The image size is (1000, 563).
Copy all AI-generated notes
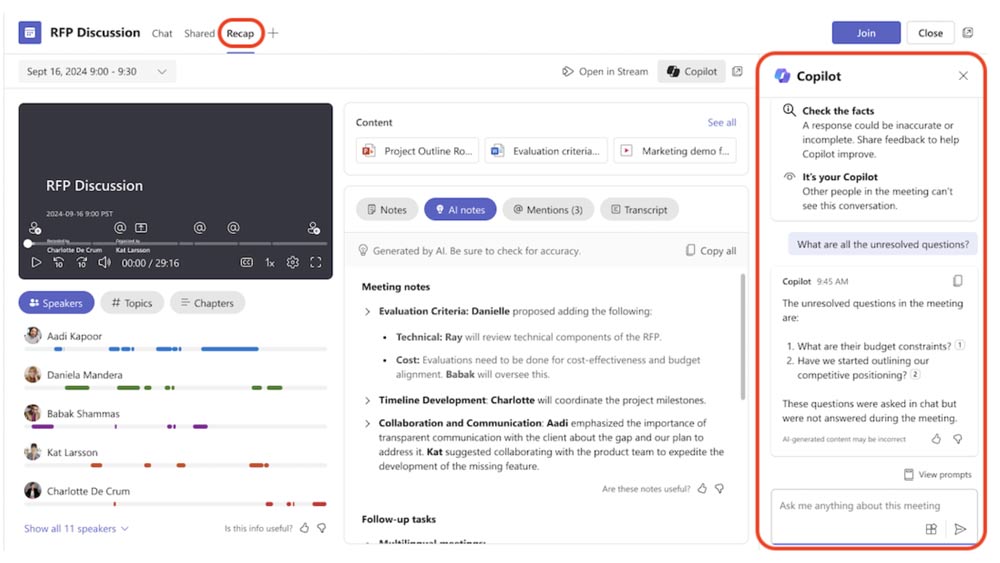coord(710,251)
